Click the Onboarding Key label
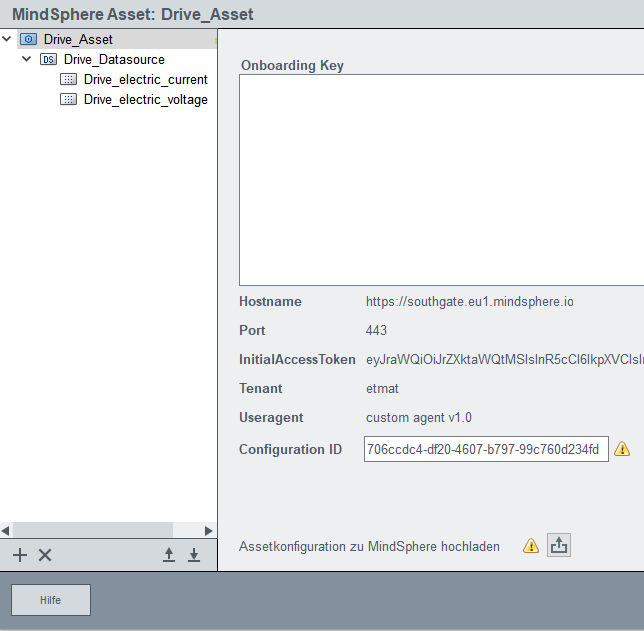 292,65
